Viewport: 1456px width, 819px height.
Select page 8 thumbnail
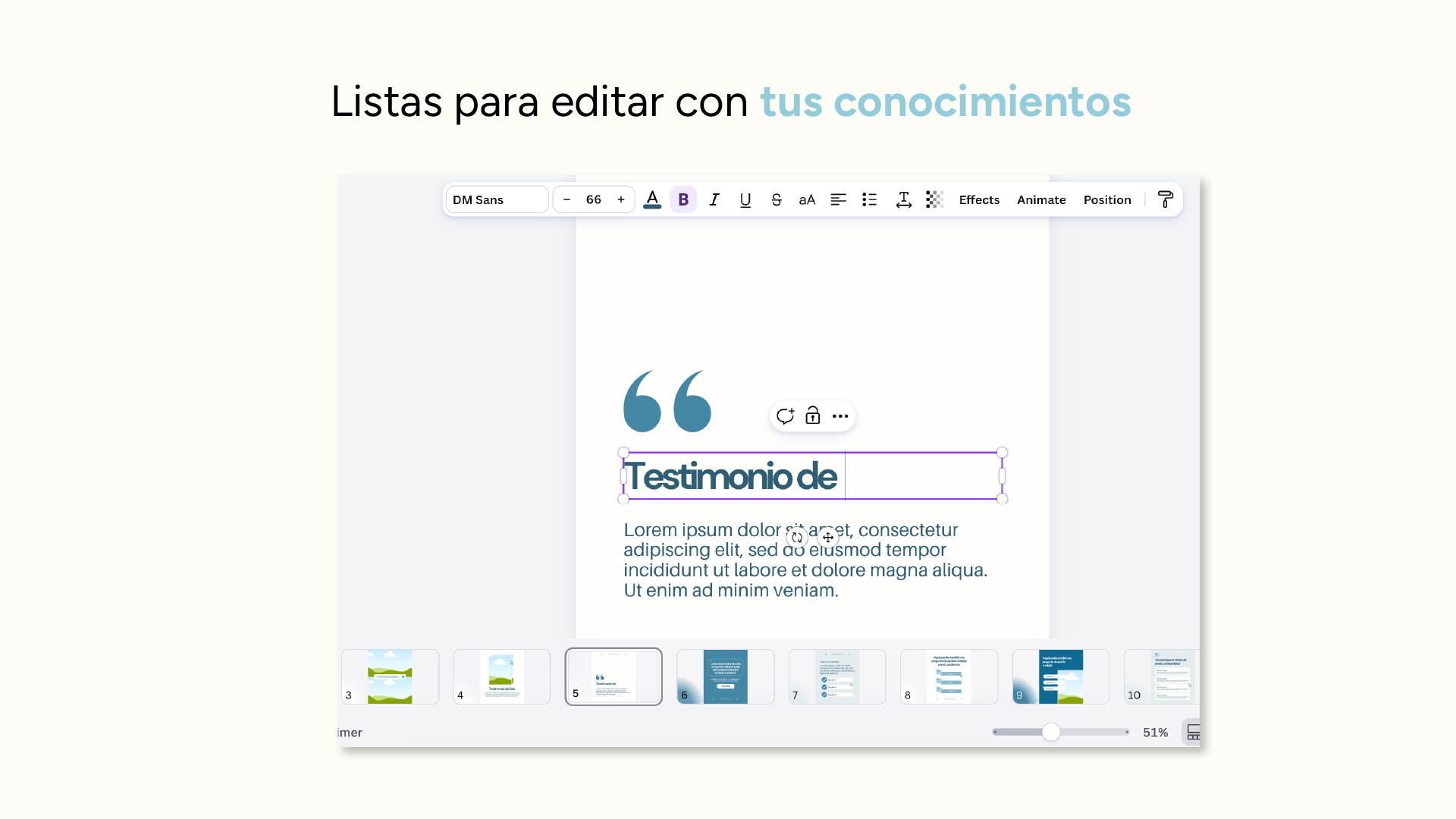click(x=949, y=676)
